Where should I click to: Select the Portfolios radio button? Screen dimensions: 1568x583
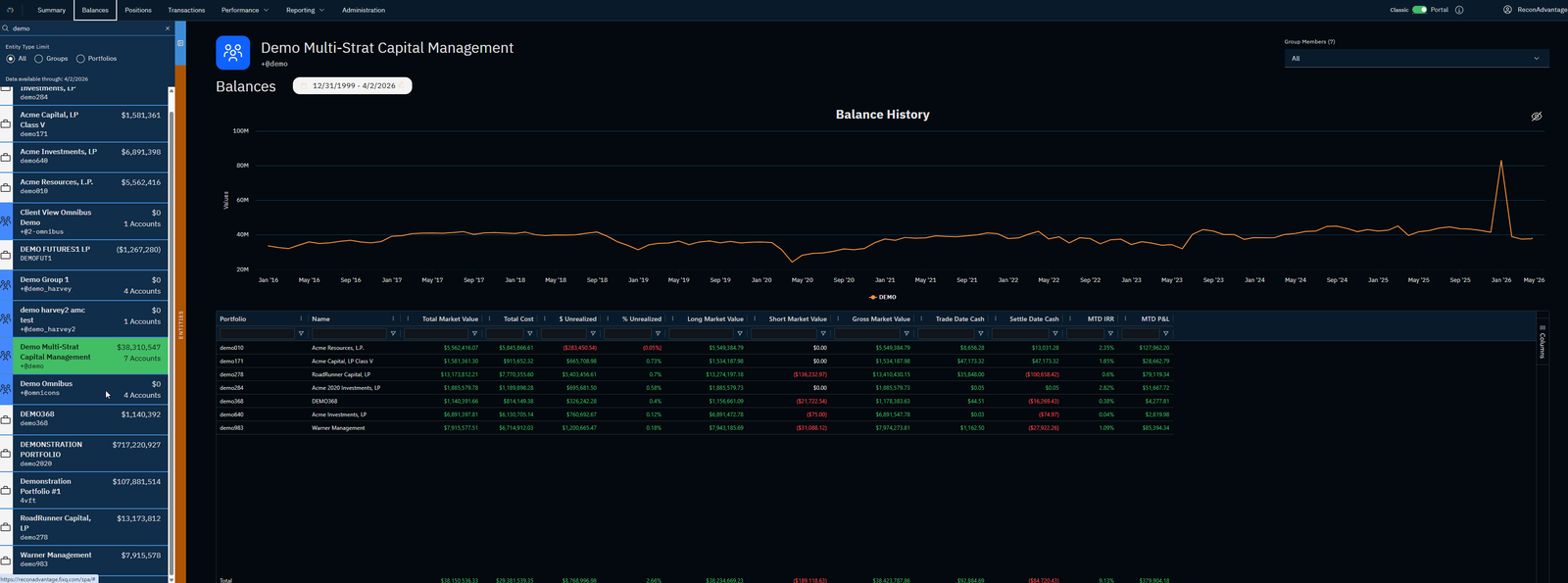tap(80, 59)
